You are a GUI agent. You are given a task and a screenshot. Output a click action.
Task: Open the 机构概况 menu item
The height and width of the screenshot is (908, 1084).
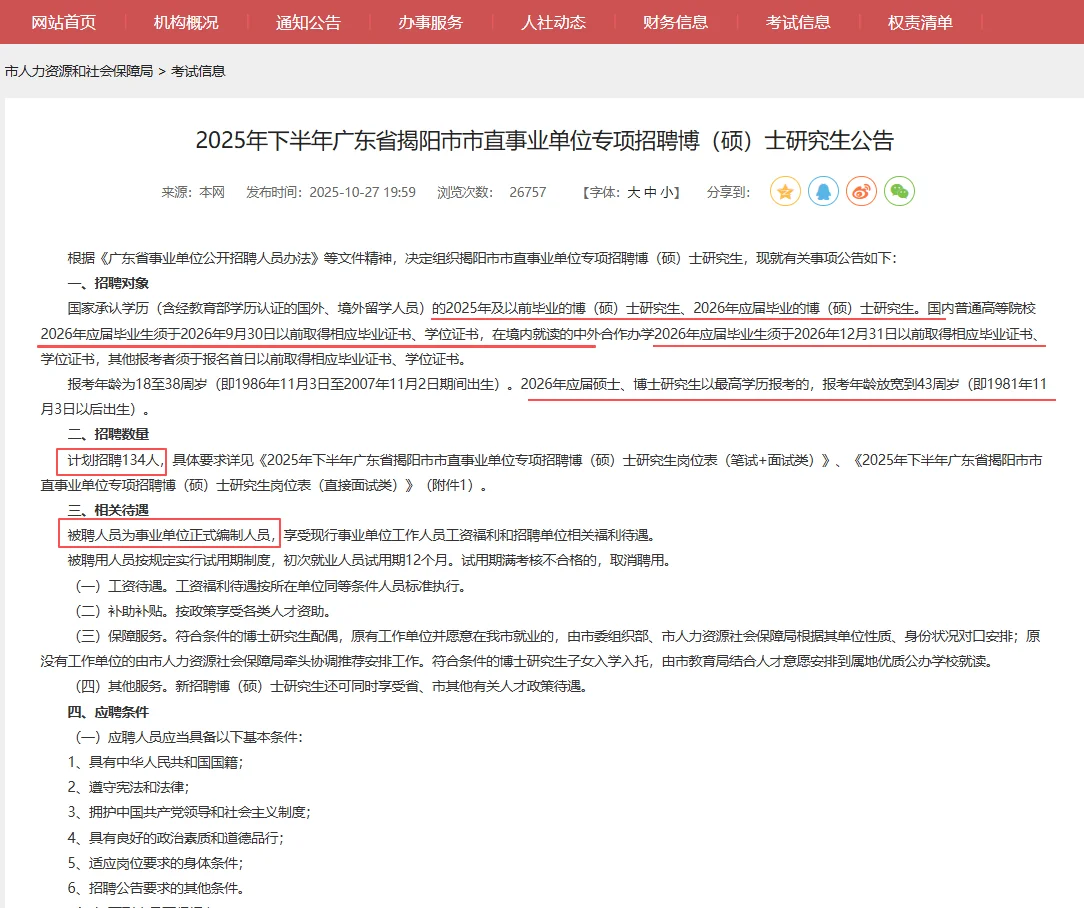point(185,21)
